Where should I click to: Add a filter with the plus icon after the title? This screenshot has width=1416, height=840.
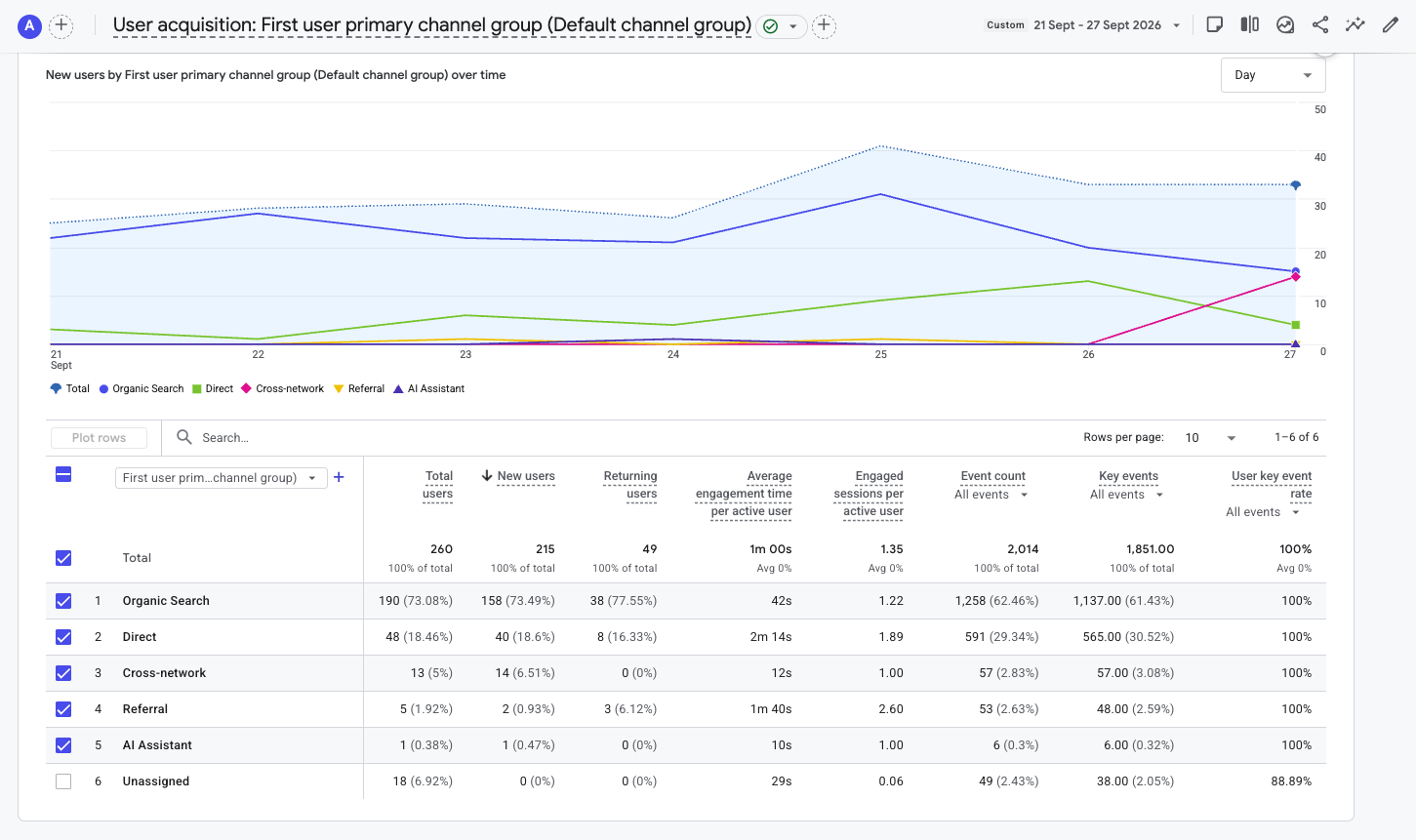825,25
